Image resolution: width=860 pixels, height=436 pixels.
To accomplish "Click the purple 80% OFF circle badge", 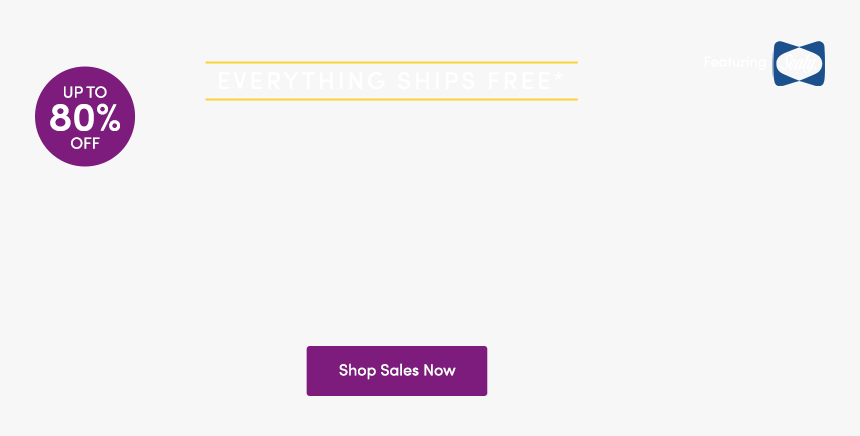I will tap(85, 116).
